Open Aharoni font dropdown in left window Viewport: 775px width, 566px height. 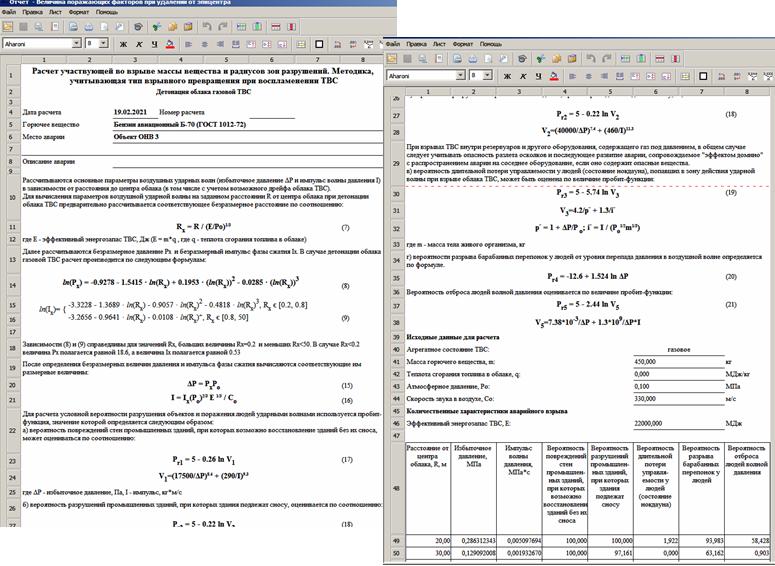(76, 44)
